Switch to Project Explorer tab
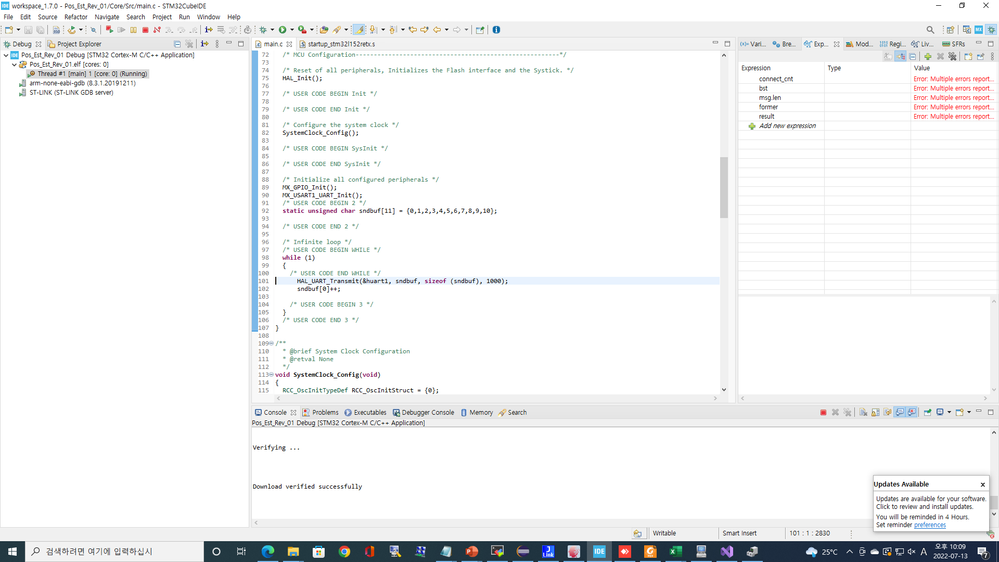Viewport: 999px width, 562px height. (74, 44)
